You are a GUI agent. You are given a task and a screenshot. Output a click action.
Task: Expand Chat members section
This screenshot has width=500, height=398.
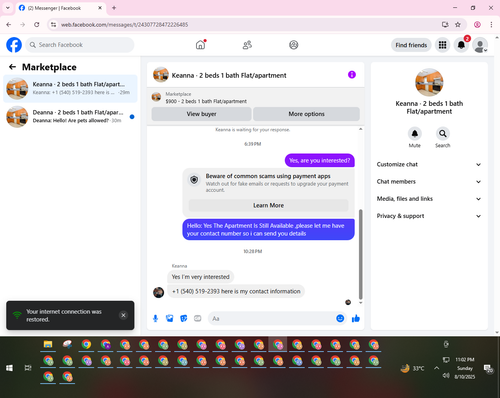point(429,182)
